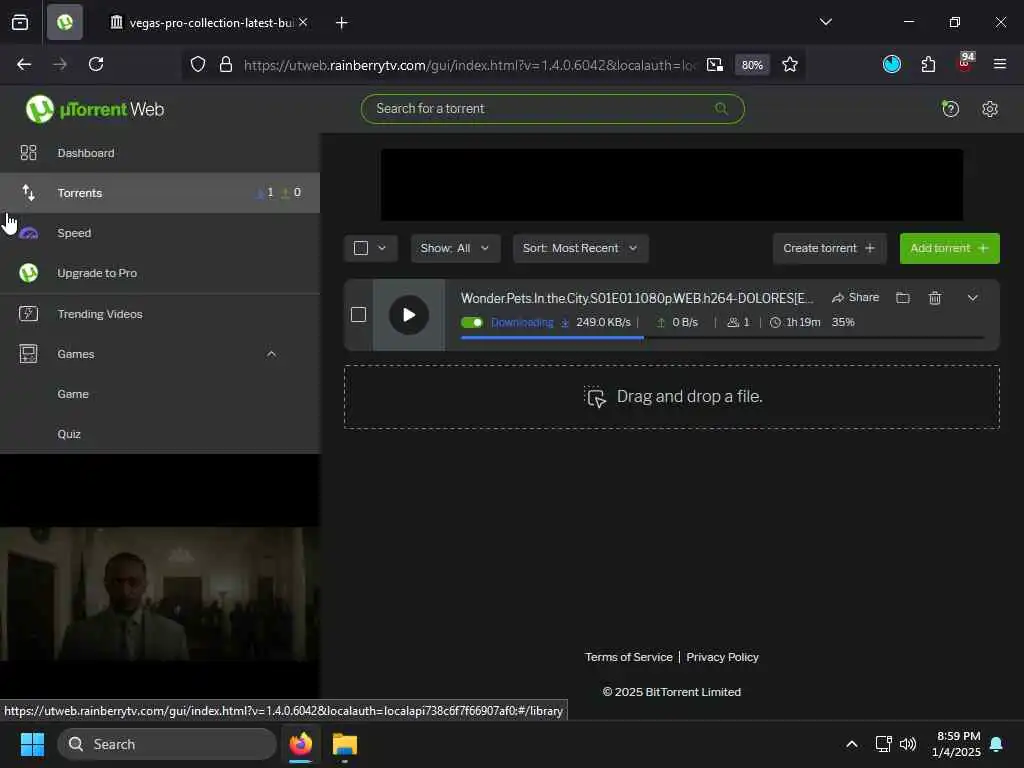Open the Dashboard sidebar item
The image size is (1024, 768).
click(160, 153)
